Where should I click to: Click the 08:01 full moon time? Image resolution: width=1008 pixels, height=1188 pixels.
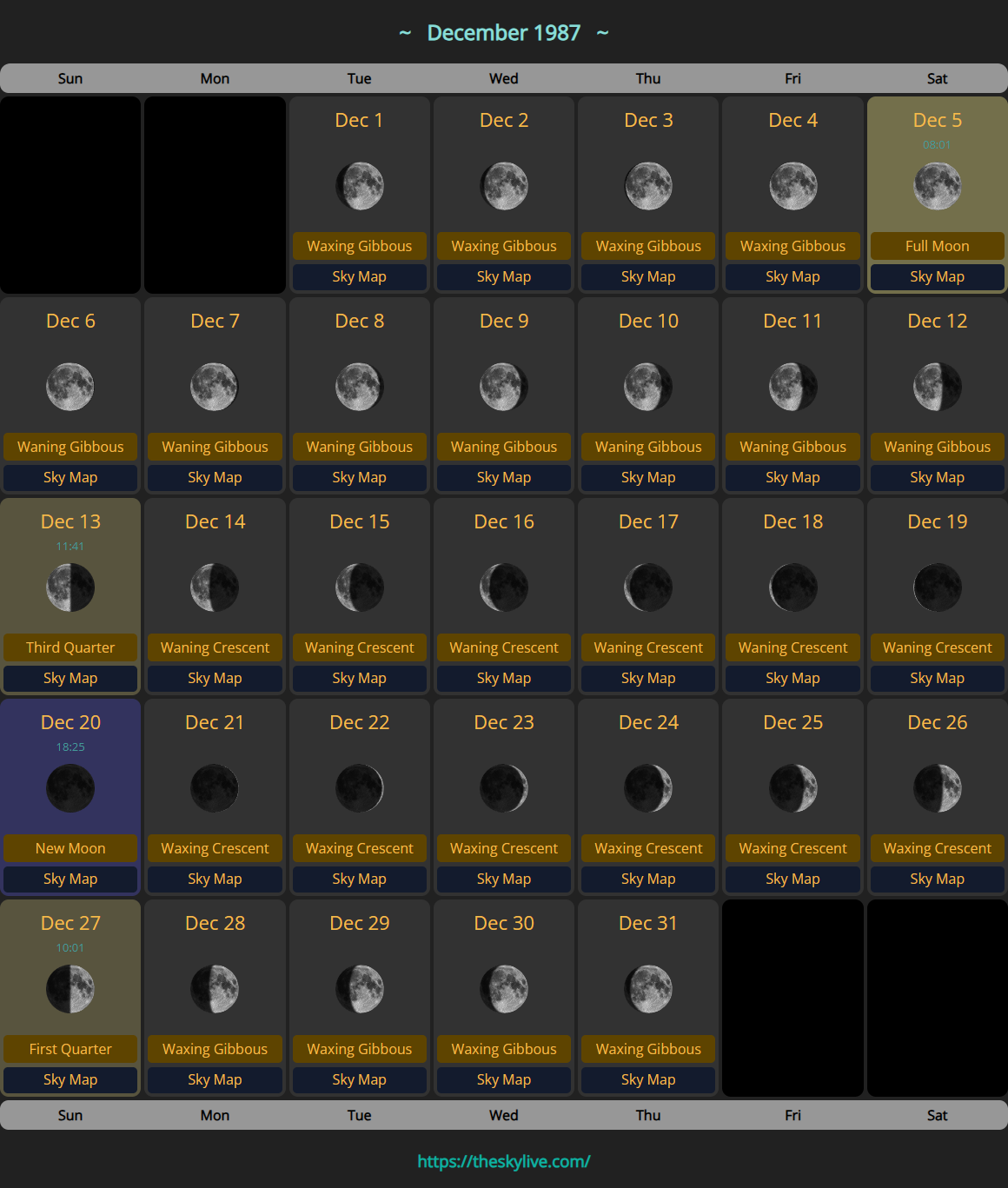point(937,144)
